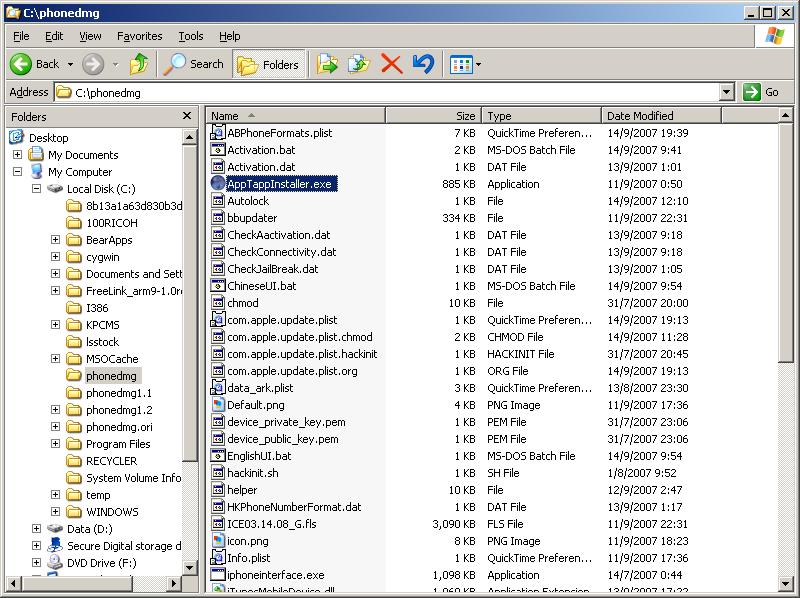Open the Forward history dropdown arrow
This screenshot has height=598, width=800.
116,64
